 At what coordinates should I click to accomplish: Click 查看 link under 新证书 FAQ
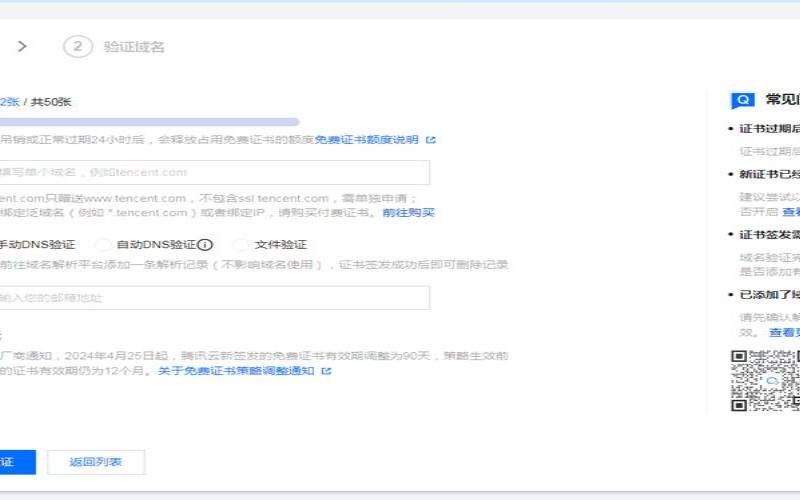click(791, 211)
